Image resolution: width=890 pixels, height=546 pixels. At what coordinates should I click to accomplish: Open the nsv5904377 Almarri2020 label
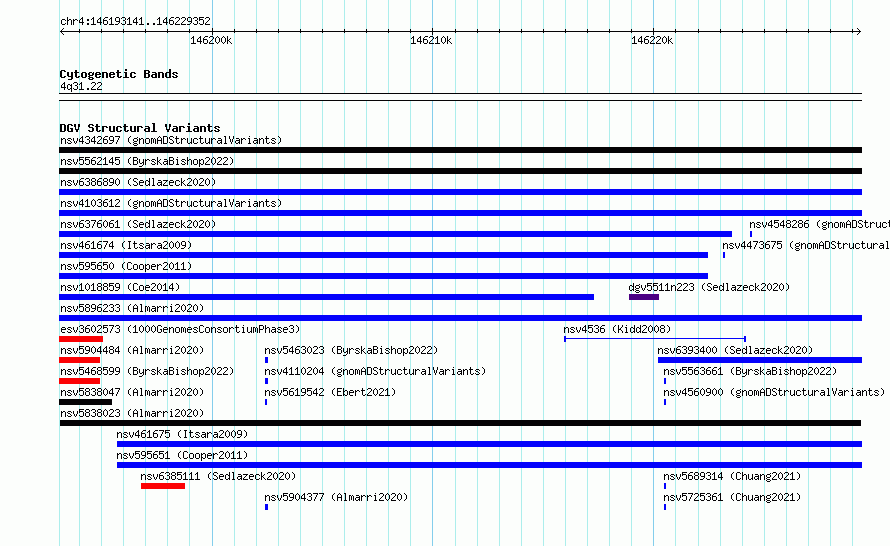(336, 497)
